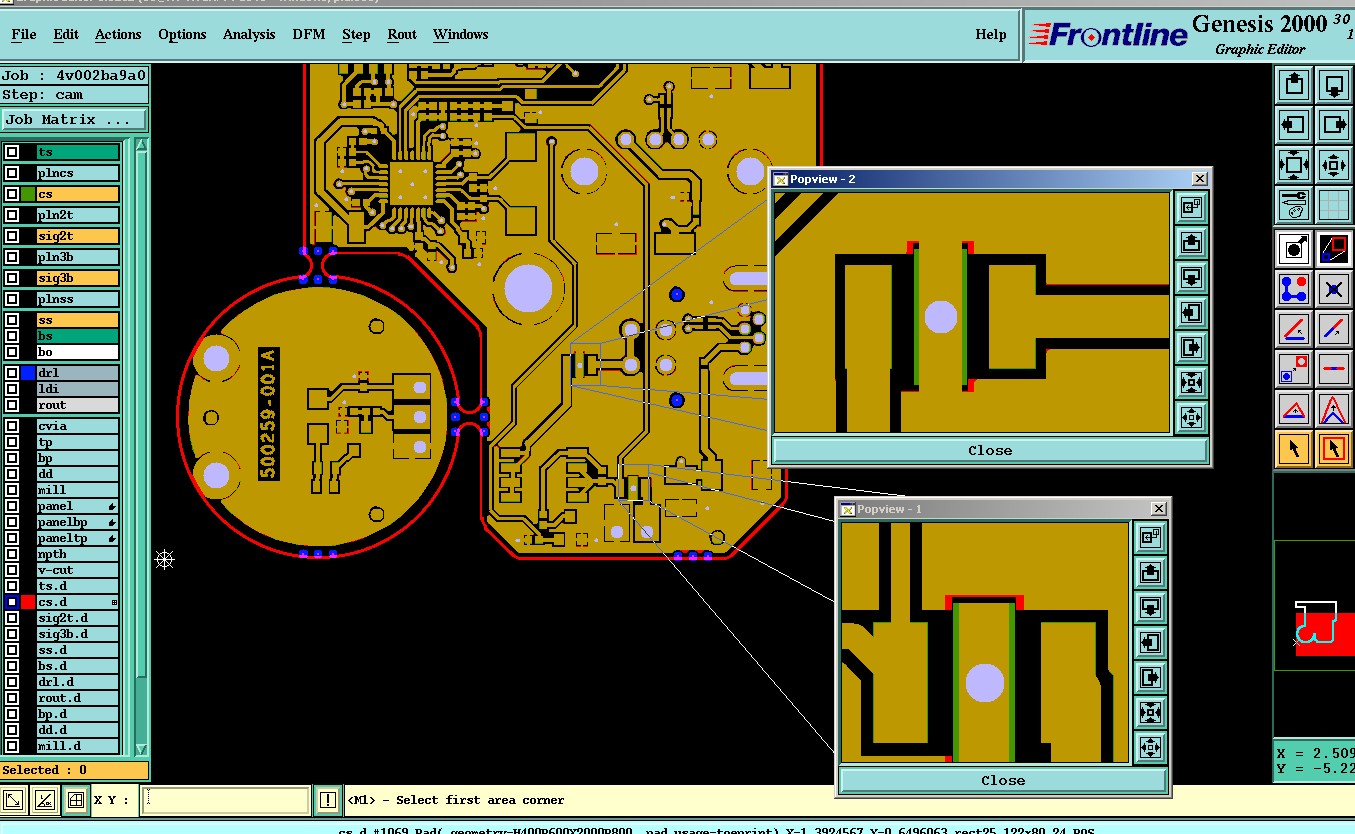Open the Analysis menu
This screenshot has width=1355, height=834.
click(249, 34)
